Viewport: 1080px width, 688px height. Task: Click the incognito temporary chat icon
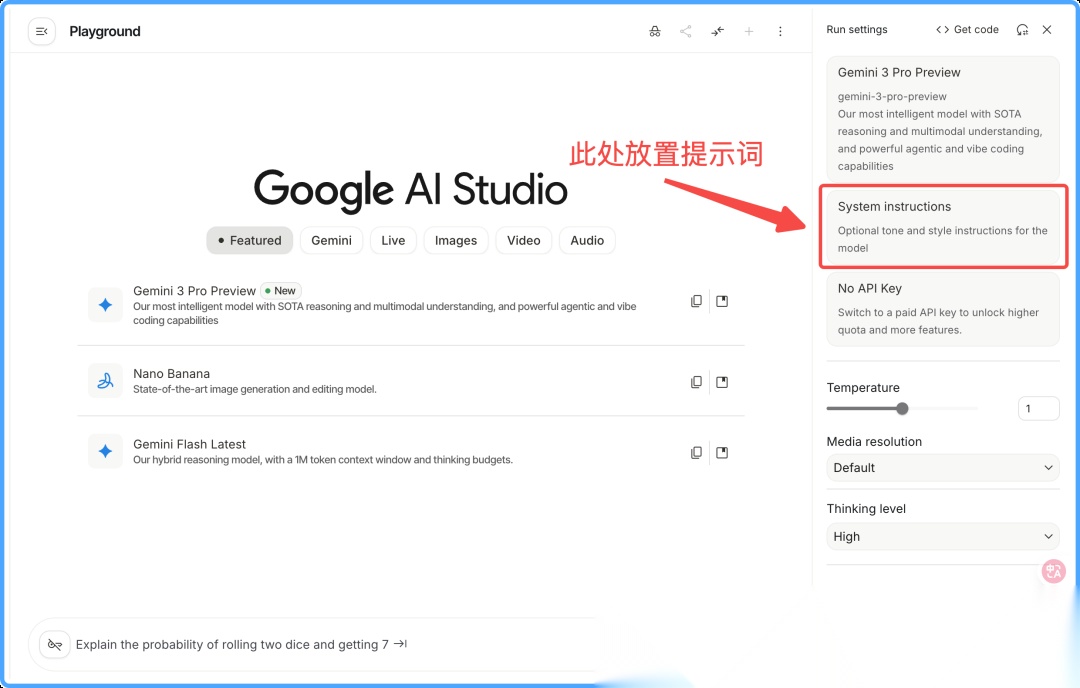point(654,32)
